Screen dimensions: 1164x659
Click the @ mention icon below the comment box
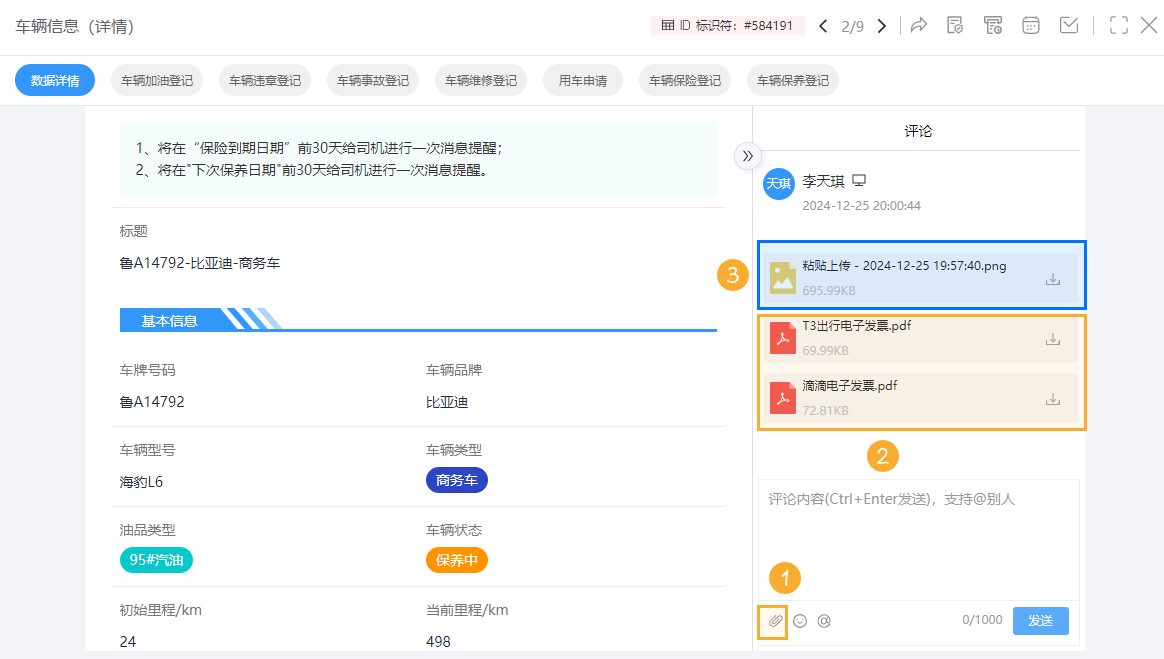823,621
